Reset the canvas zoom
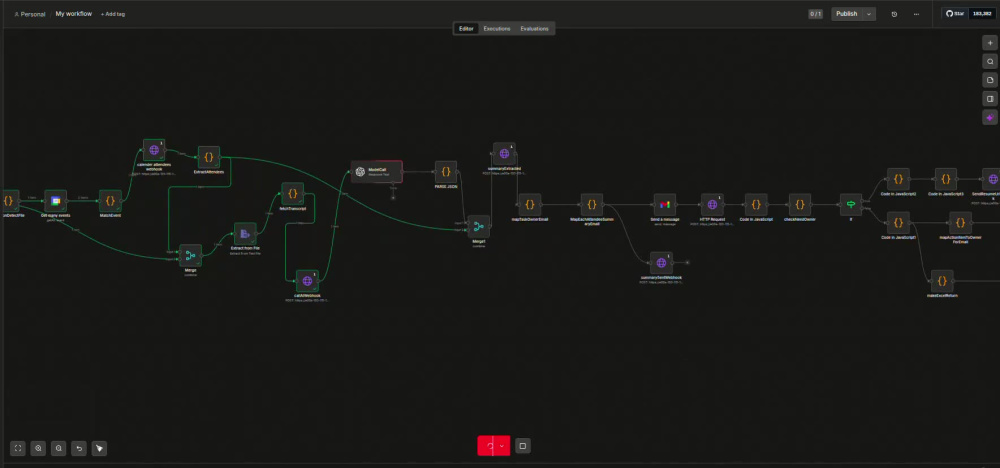Screen dimensions: 1000x468 point(79,448)
